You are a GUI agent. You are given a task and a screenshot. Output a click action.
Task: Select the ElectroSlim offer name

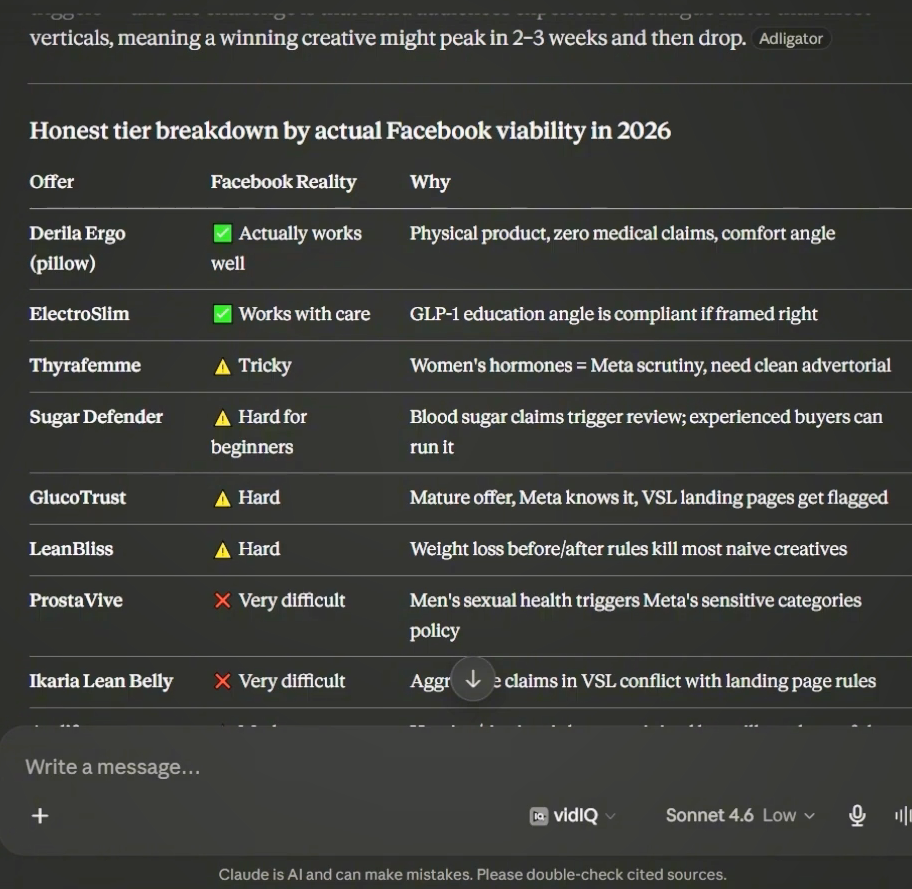[x=80, y=314]
